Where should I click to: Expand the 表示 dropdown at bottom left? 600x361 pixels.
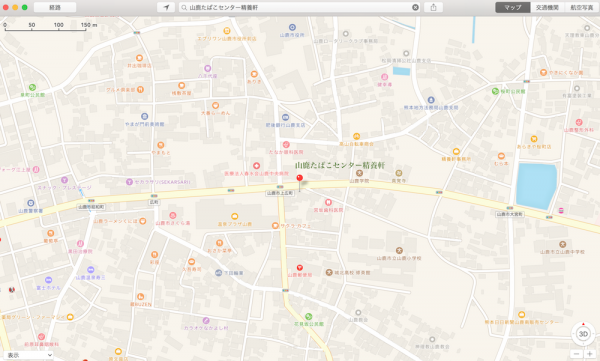tap(28, 355)
